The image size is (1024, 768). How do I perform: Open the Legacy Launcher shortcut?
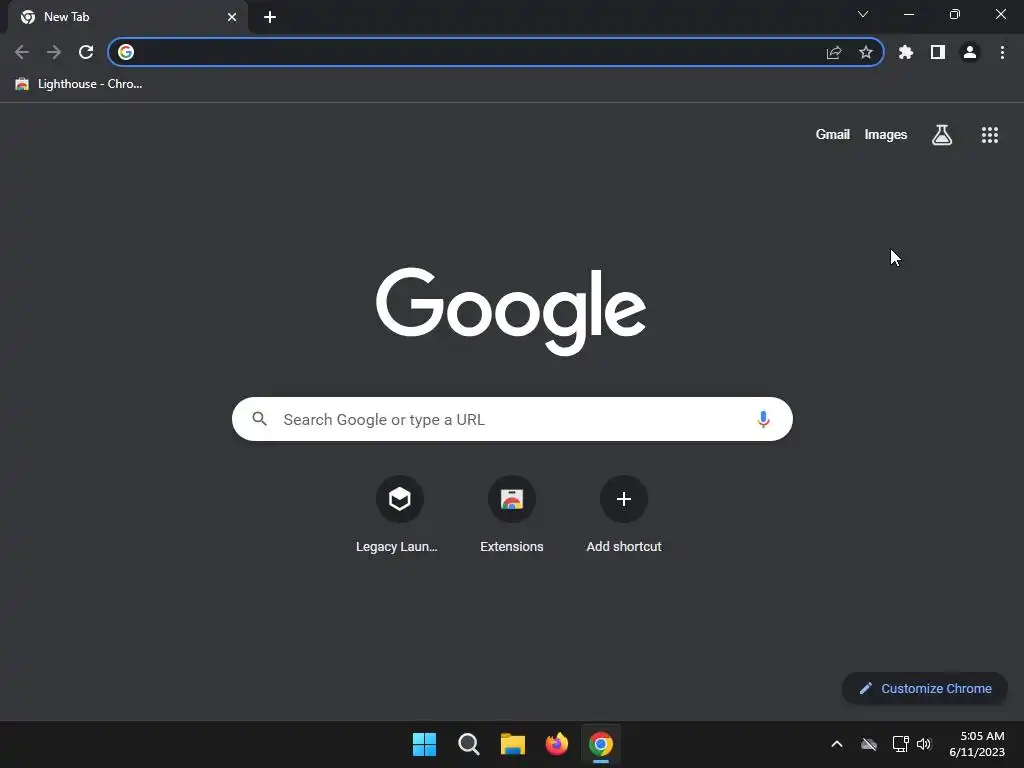coord(400,515)
